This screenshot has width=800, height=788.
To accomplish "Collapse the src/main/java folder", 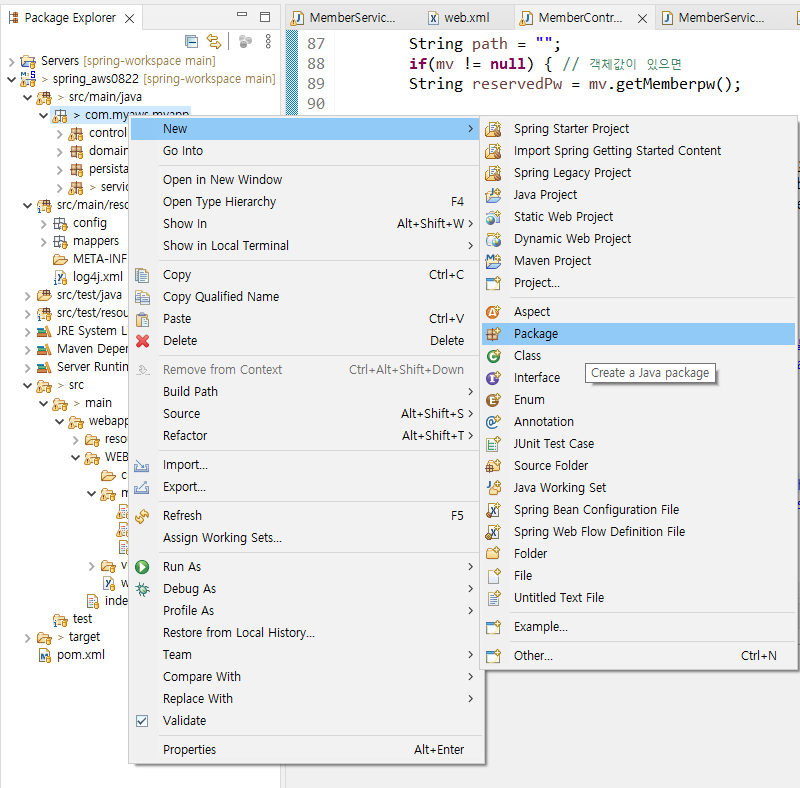I will pyautogui.click(x=28, y=97).
